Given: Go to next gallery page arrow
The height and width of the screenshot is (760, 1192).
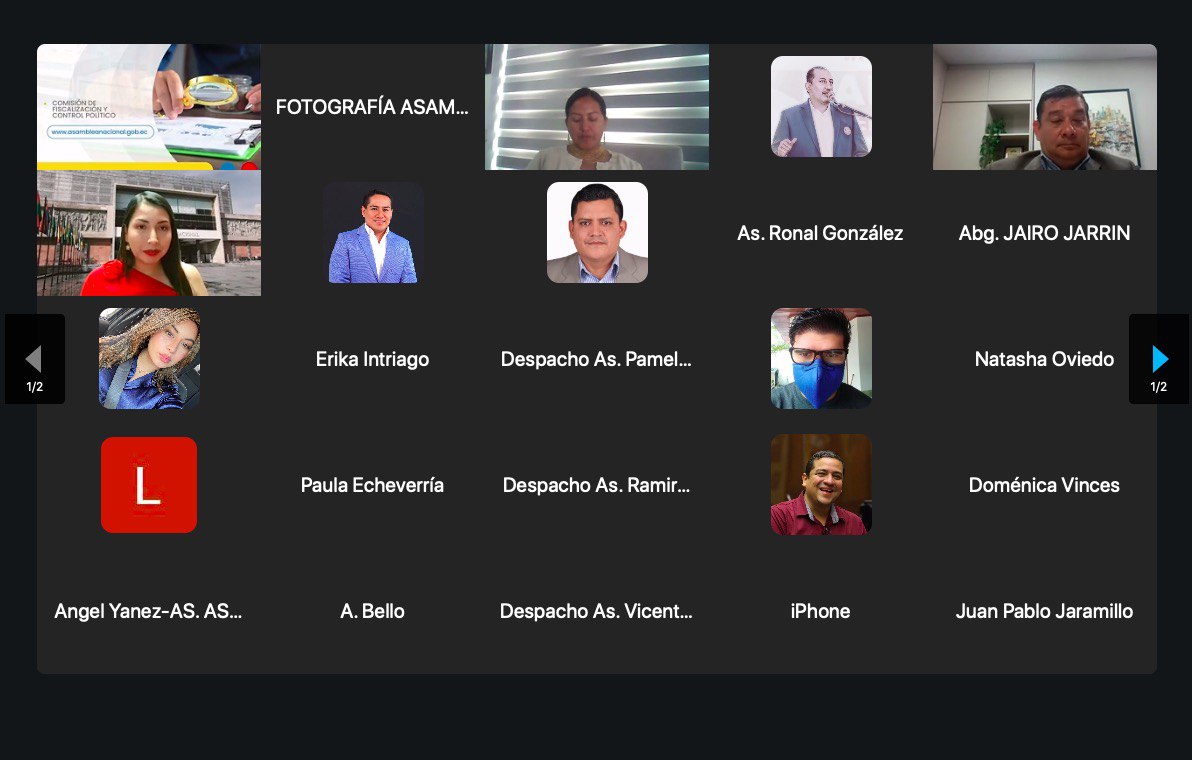Looking at the screenshot, I should (x=1159, y=359).
